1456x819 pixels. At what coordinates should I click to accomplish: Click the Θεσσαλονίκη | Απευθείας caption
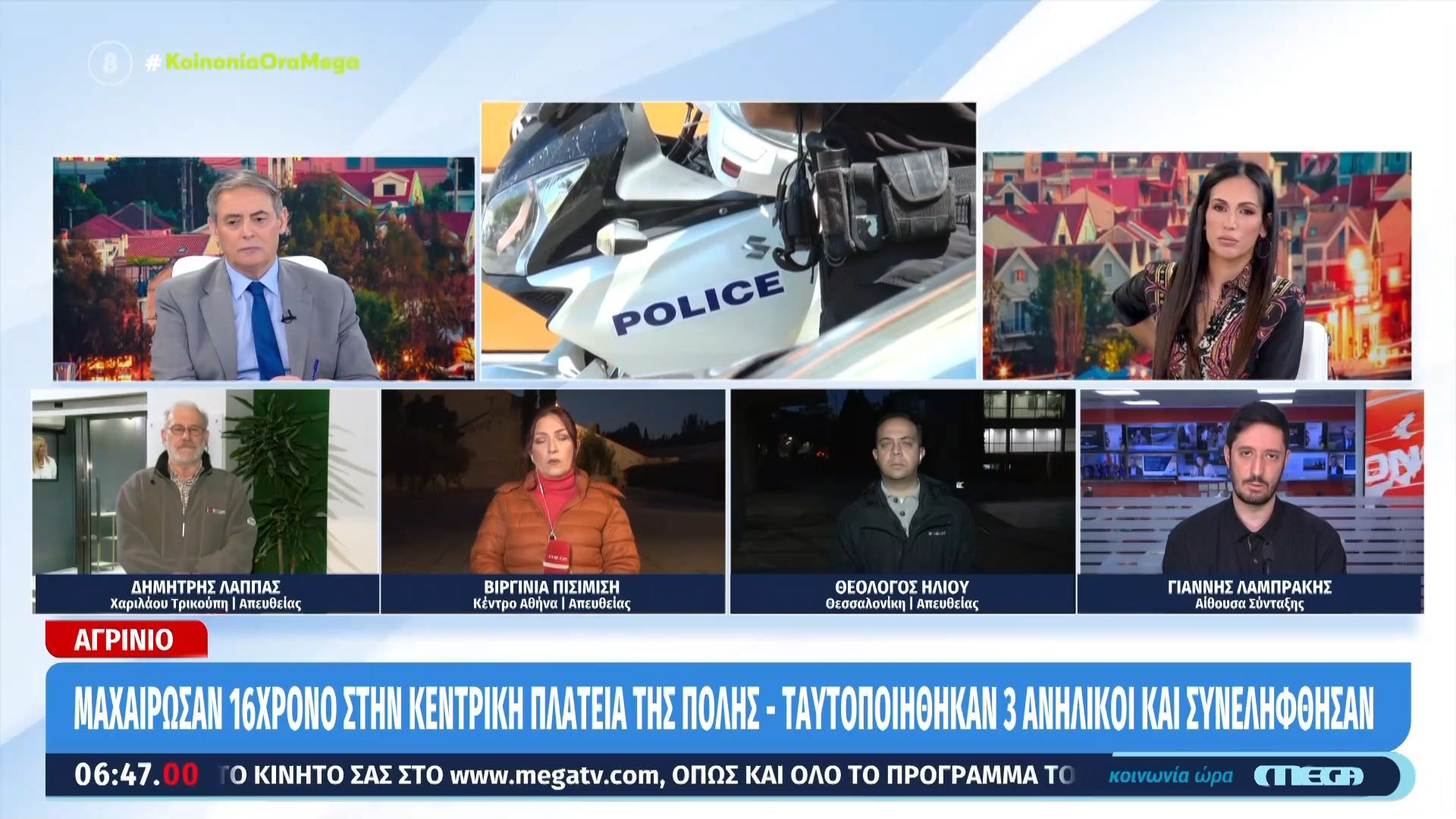[x=902, y=604]
